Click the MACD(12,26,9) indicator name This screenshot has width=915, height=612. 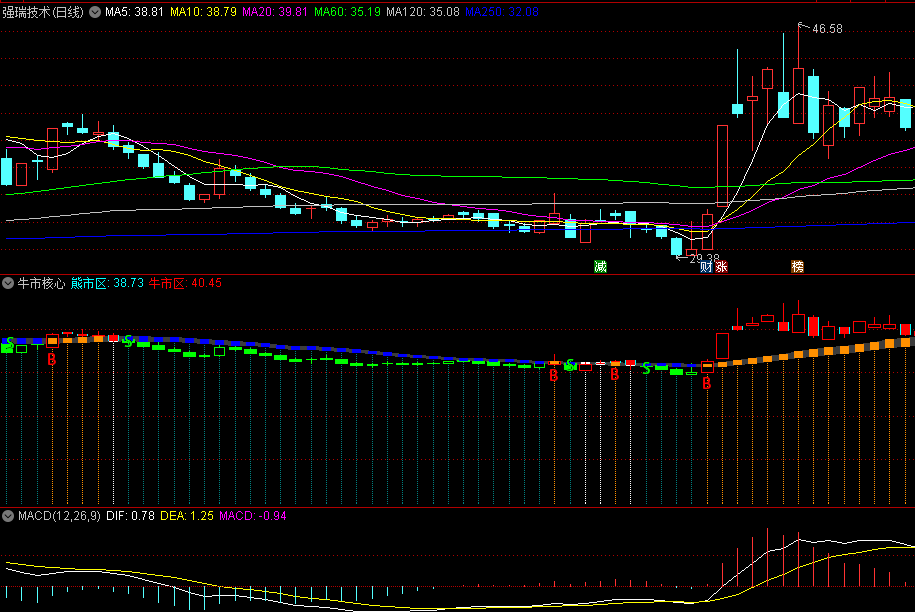[59, 516]
